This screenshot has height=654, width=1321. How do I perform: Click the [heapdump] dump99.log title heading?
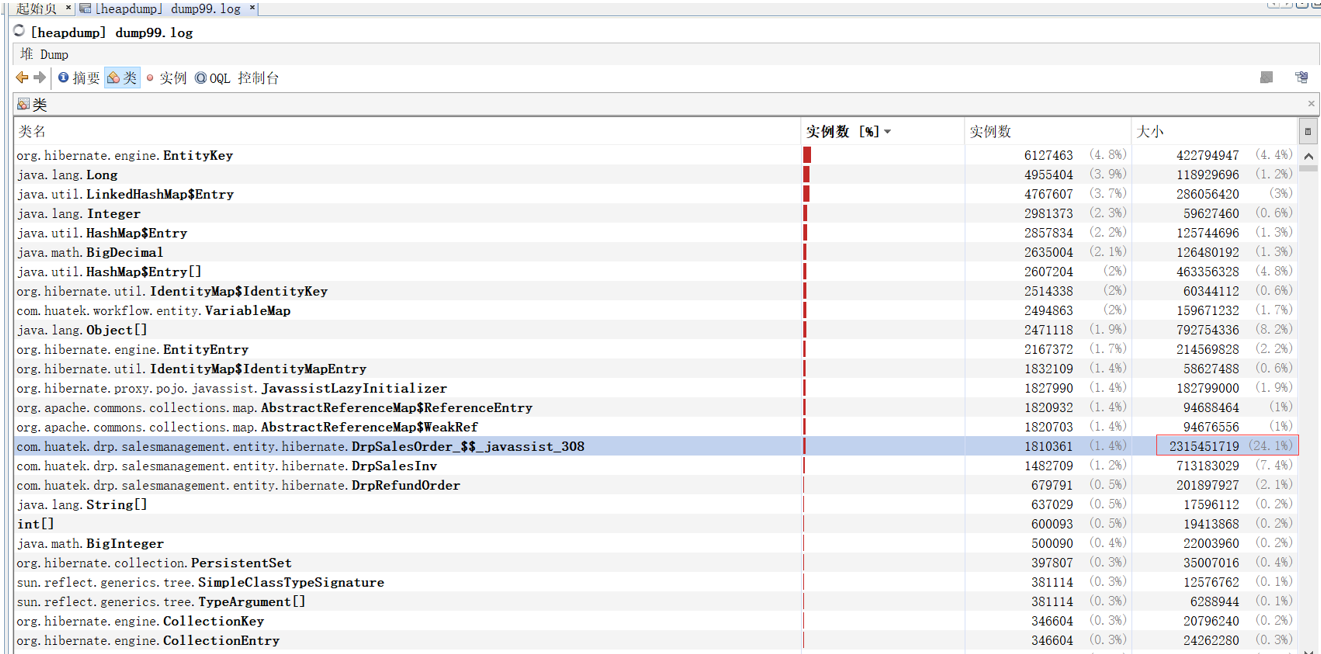(x=111, y=32)
